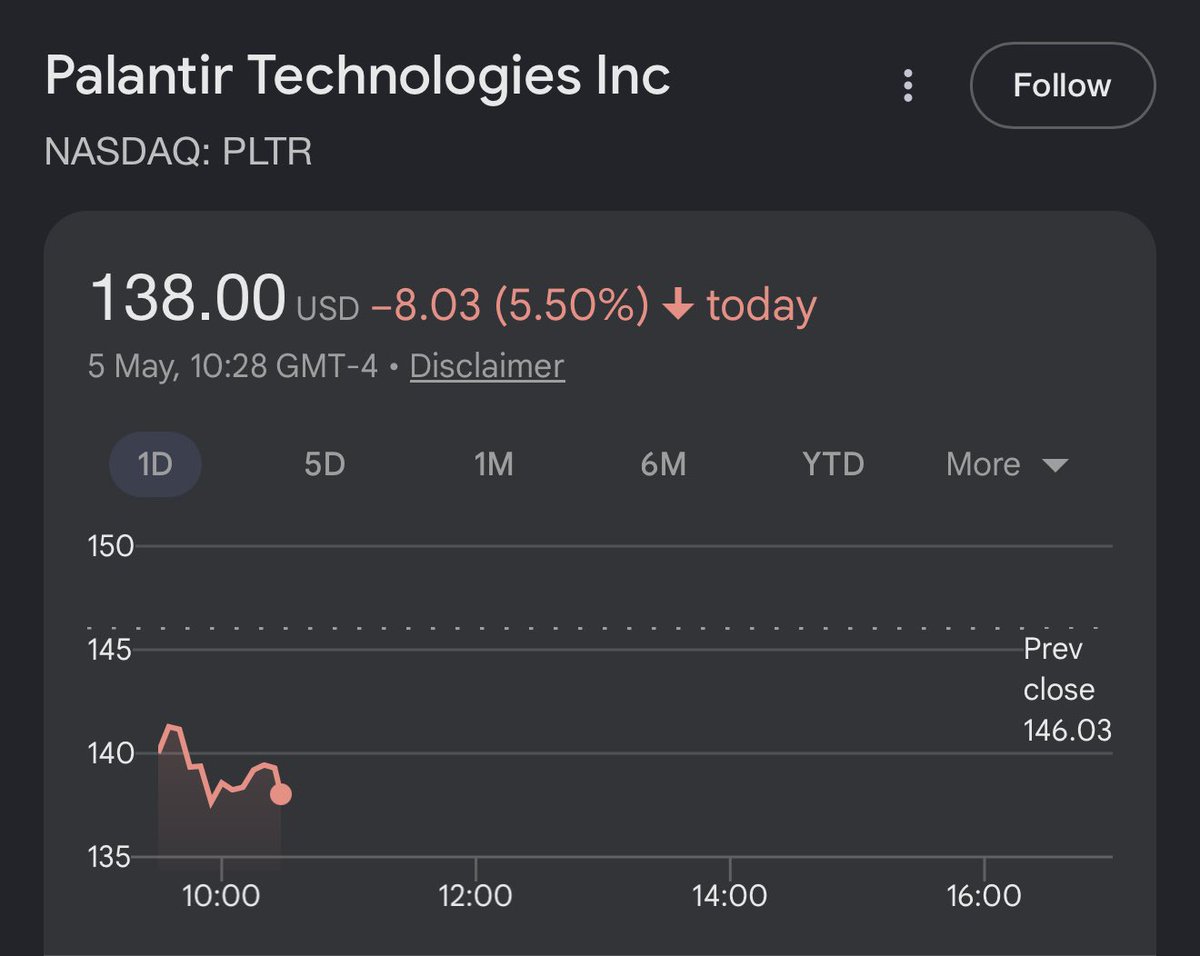The width and height of the screenshot is (1200, 956).
Task: Click the 12:00 time axis label
Action: (x=476, y=894)
